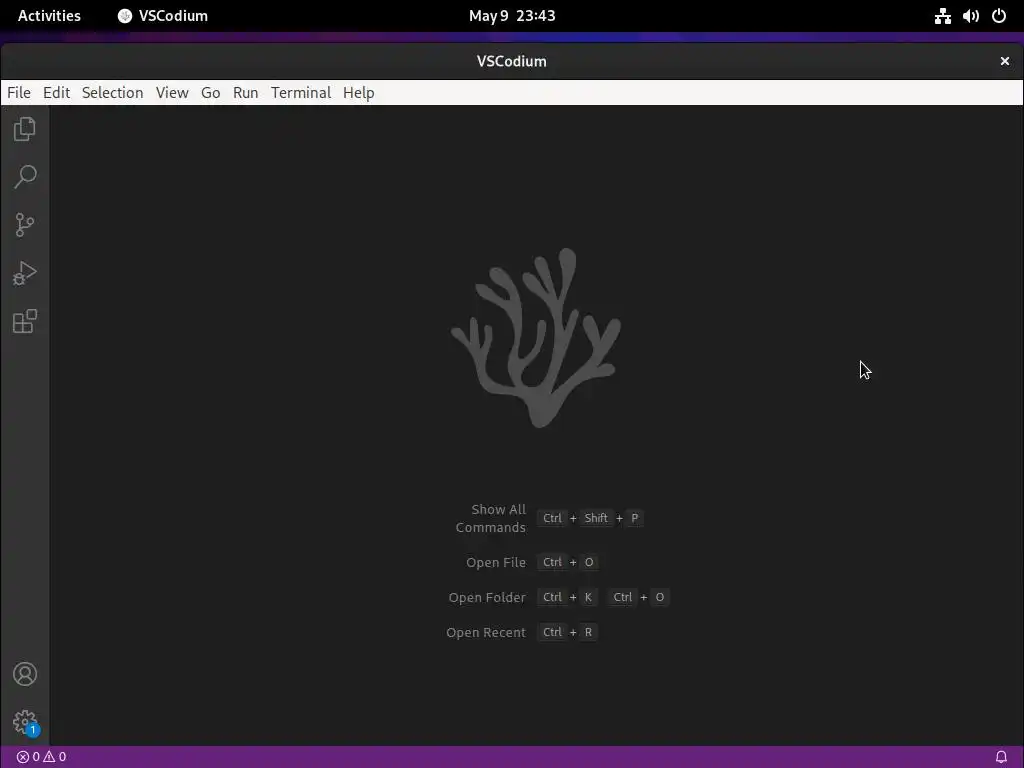The width and height of the screenshot is (1024, 768).
Task: Click the power icon in system tray
Action: click(x=999, y=16)
